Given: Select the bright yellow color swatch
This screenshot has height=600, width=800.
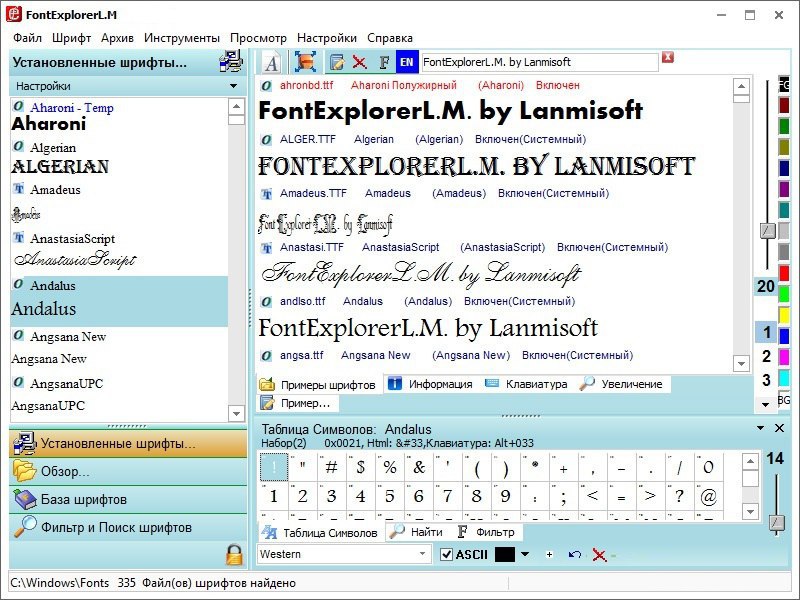Looking at the screenshot, I should 784,315.
